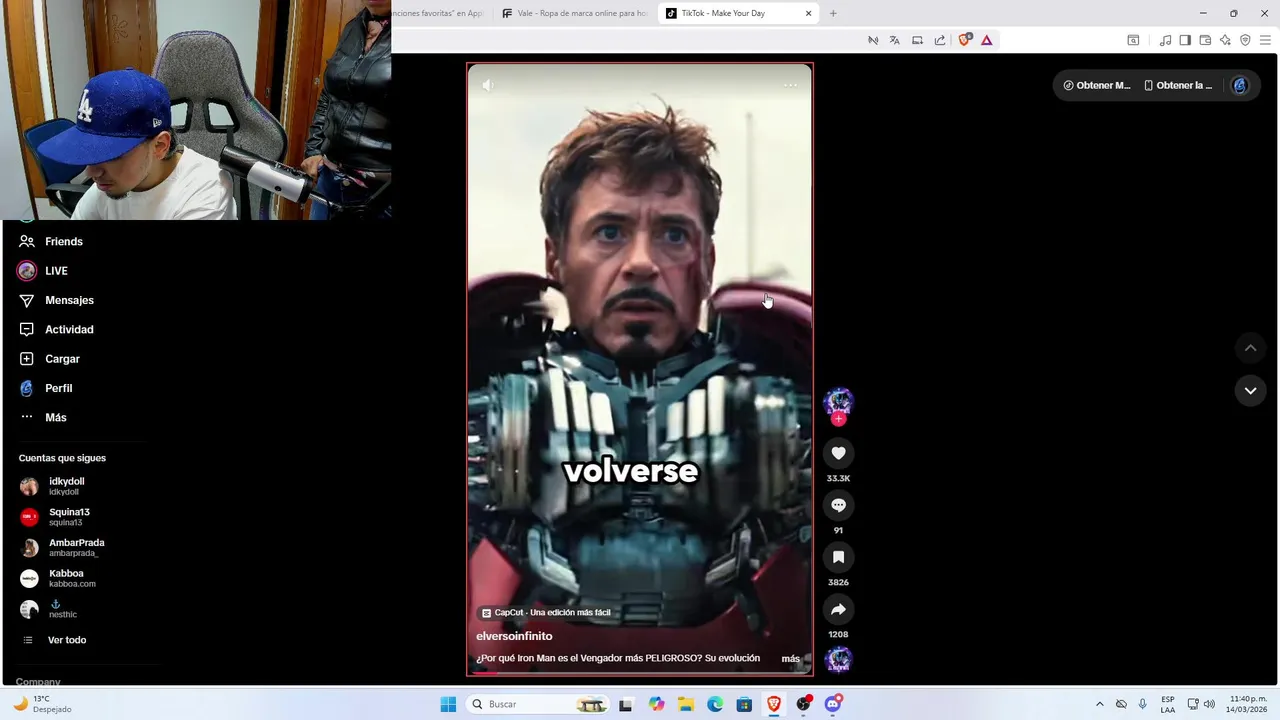The width and height of the screenshot is (1280, 720).
Task: Open the Brave Wallet icon
Action: point(1205,40)
